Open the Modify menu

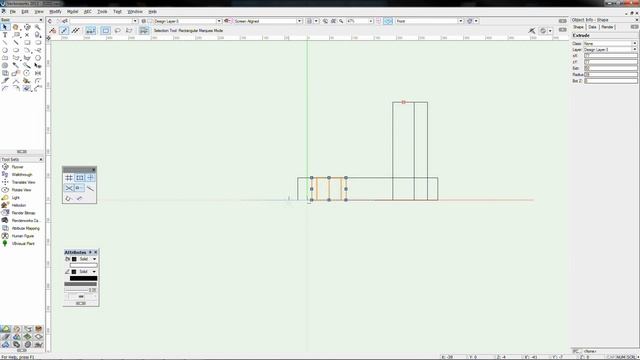point(55,12)
